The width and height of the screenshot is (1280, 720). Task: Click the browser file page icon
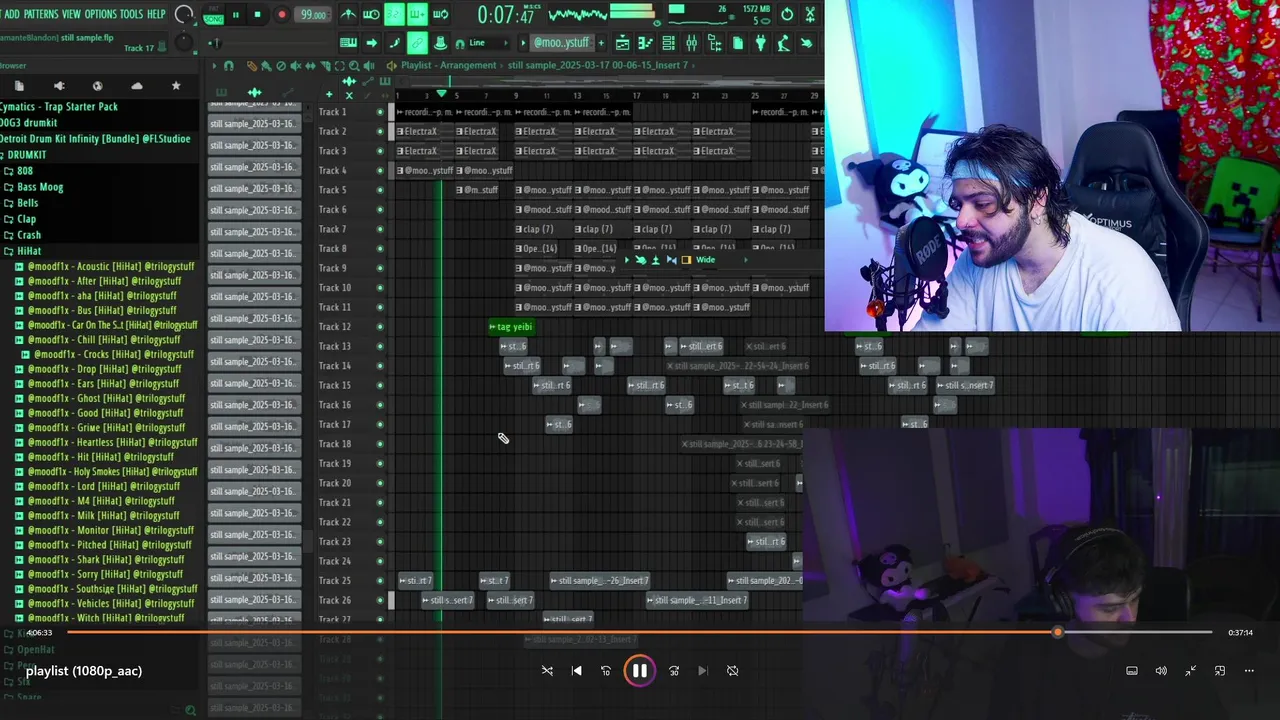point(19,86)
